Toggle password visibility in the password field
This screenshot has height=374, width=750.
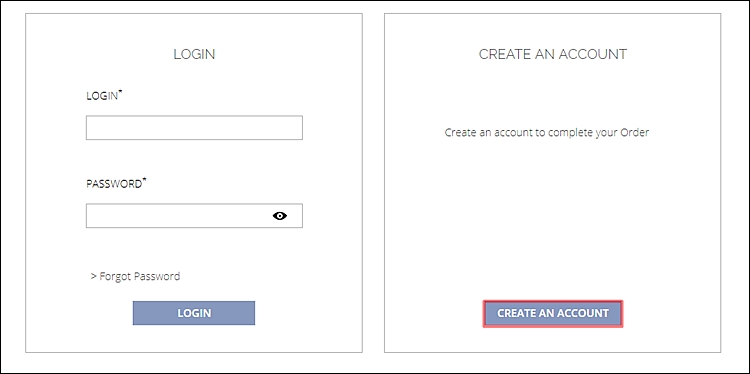click(280, 216)
